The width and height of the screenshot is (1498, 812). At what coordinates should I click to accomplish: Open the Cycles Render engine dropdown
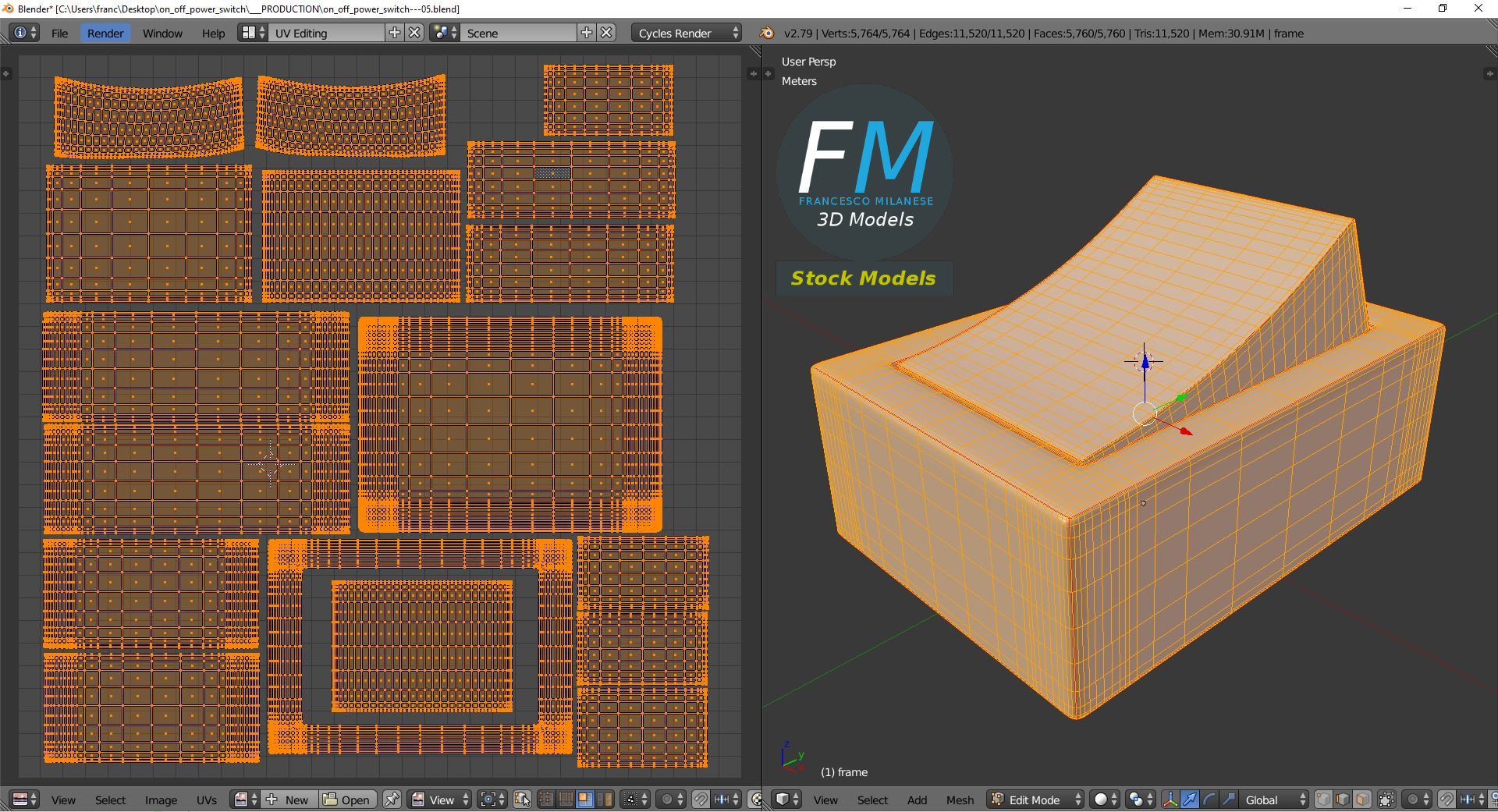687,33
